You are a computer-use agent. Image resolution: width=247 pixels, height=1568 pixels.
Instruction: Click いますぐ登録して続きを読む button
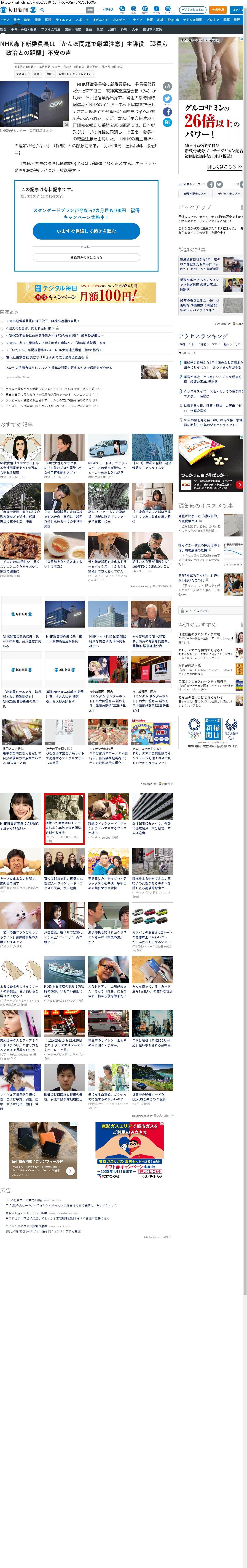[86, 231]
